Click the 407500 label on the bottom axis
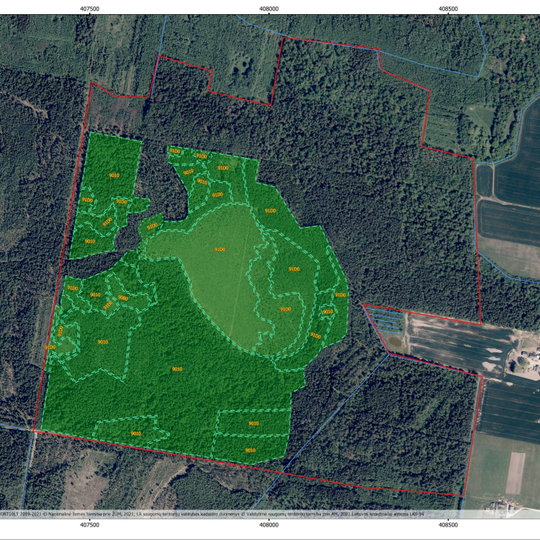The width and height of the screenshot is (540, 540). point(90,525)
